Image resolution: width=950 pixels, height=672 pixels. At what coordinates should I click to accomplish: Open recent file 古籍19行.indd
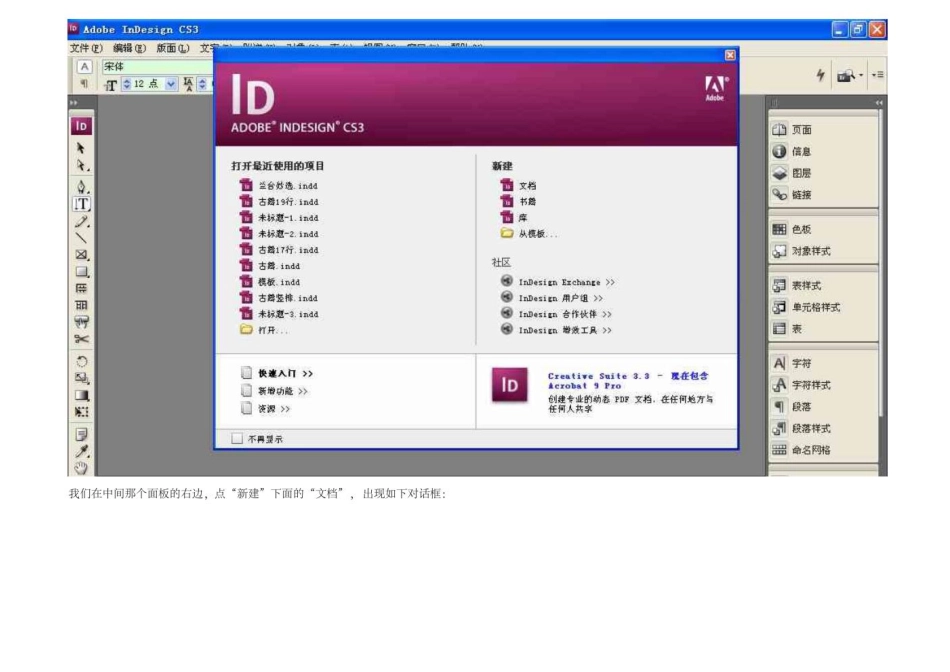tap(279, 201)
